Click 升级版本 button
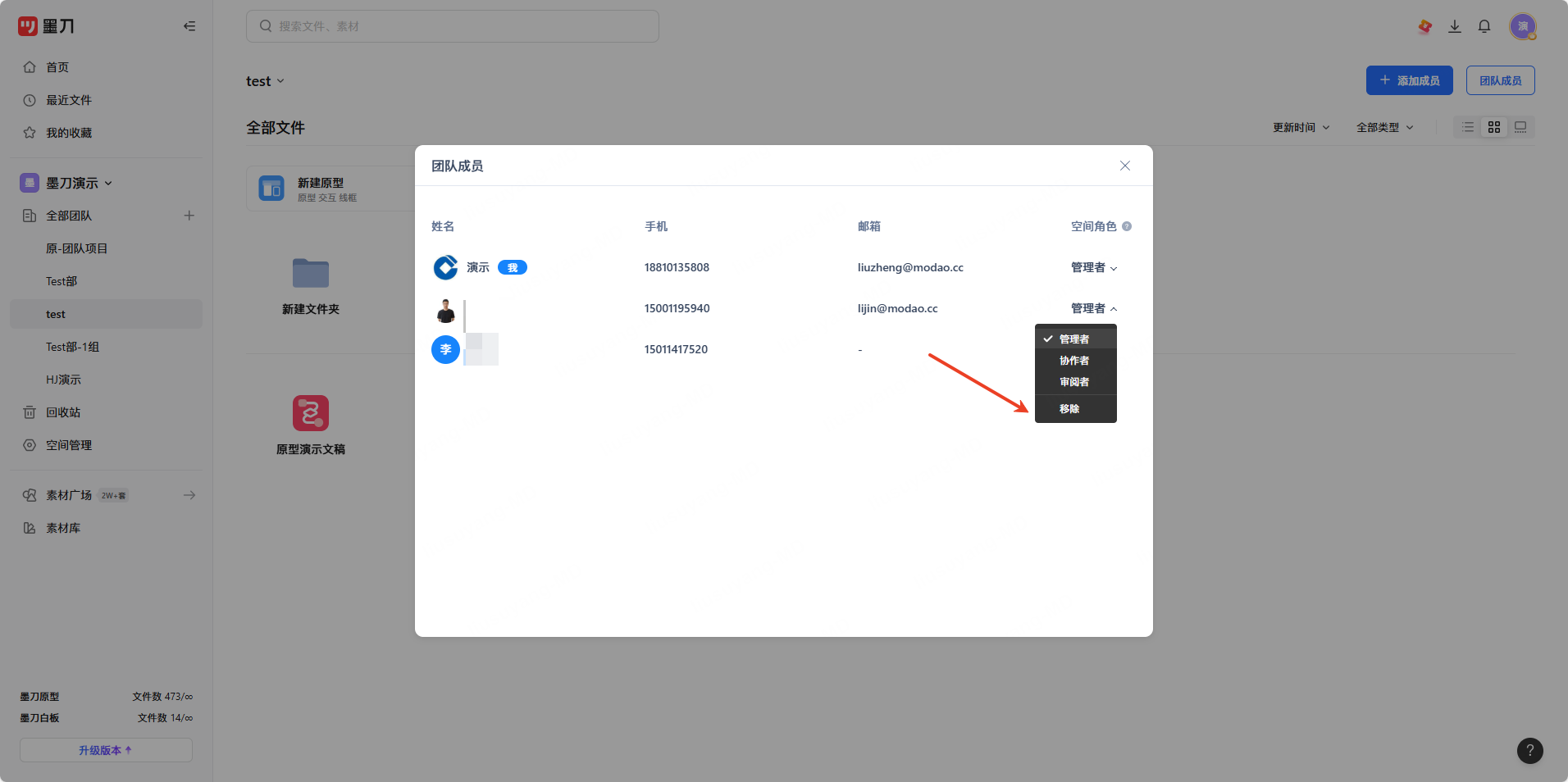The height and width of the screenshot is (782, 1568). coord(106,750)
